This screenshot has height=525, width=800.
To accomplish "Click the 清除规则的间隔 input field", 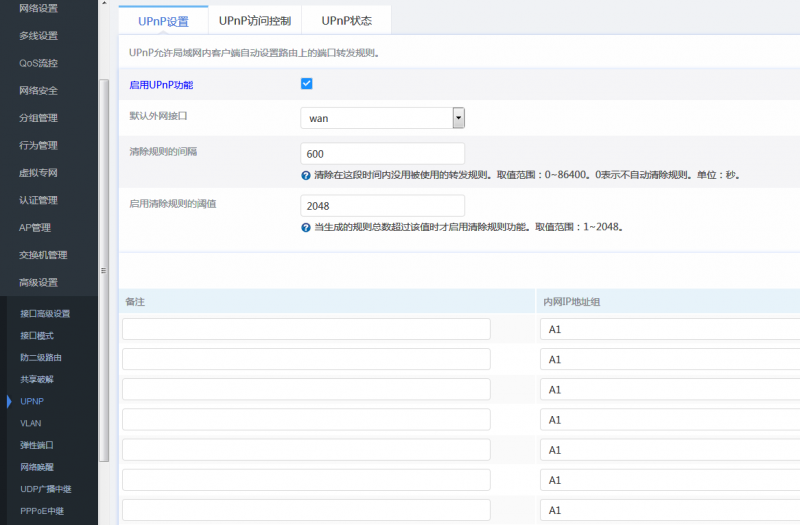I will point(382,154).
